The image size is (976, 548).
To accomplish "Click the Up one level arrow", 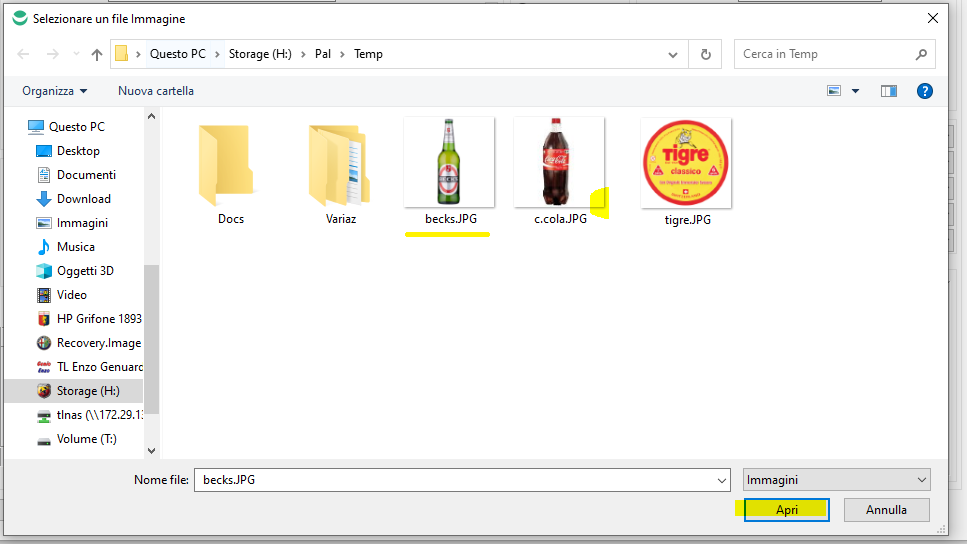I will 97,54.
